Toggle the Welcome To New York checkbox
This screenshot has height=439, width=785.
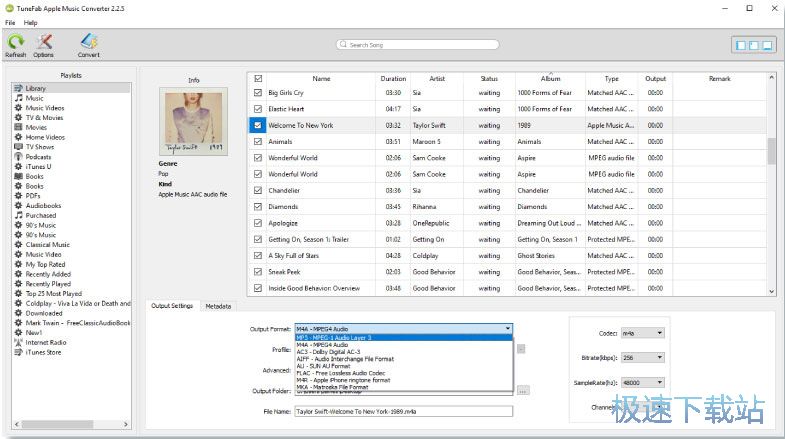[x=258, y=125]
